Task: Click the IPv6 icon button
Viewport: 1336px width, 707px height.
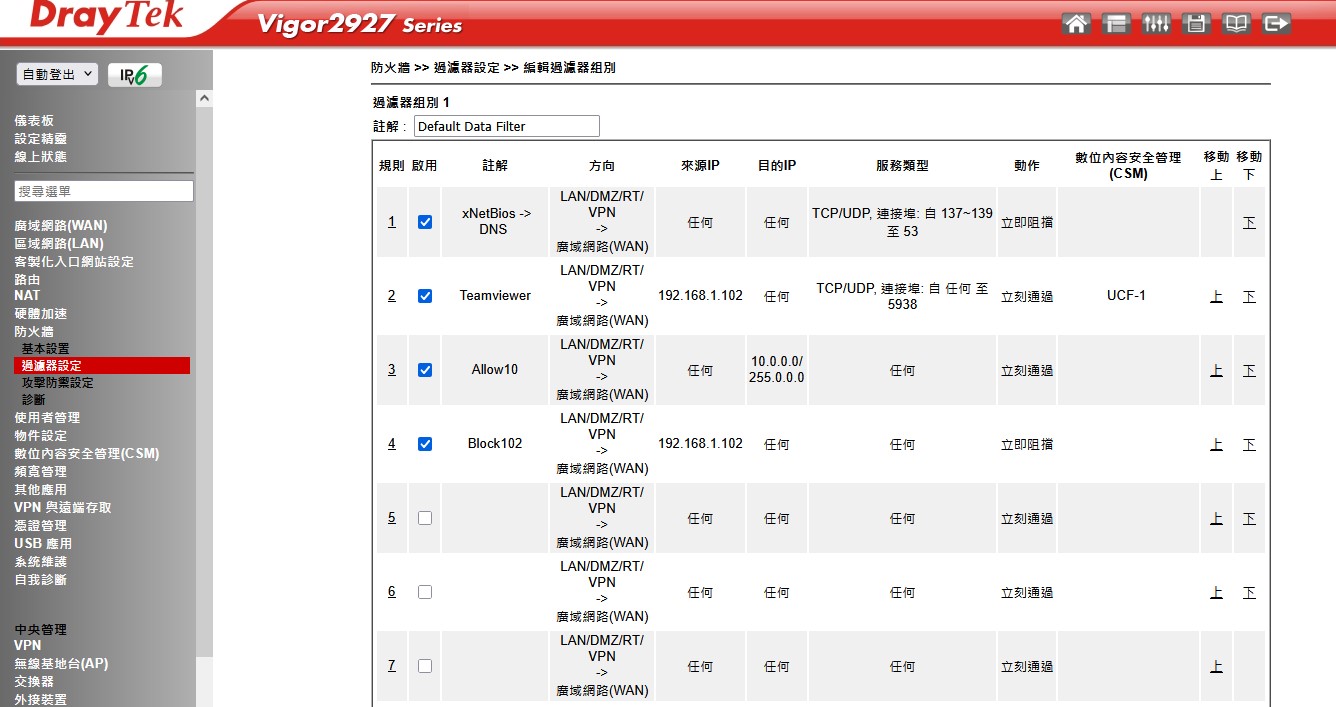Action: coord(134,75)
